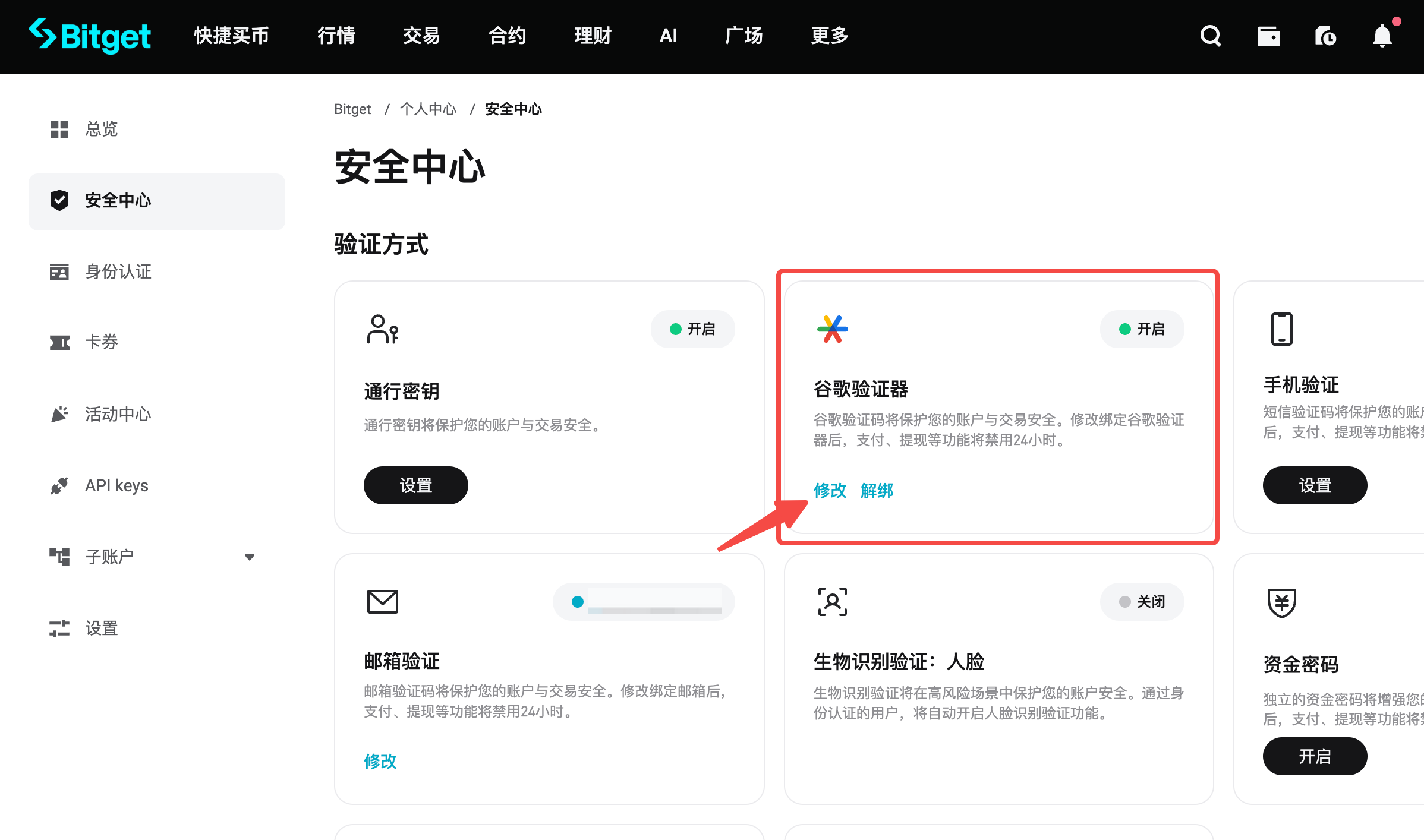
Task: Switch to 行情 in the navigation bar
Action: [336, 36]
